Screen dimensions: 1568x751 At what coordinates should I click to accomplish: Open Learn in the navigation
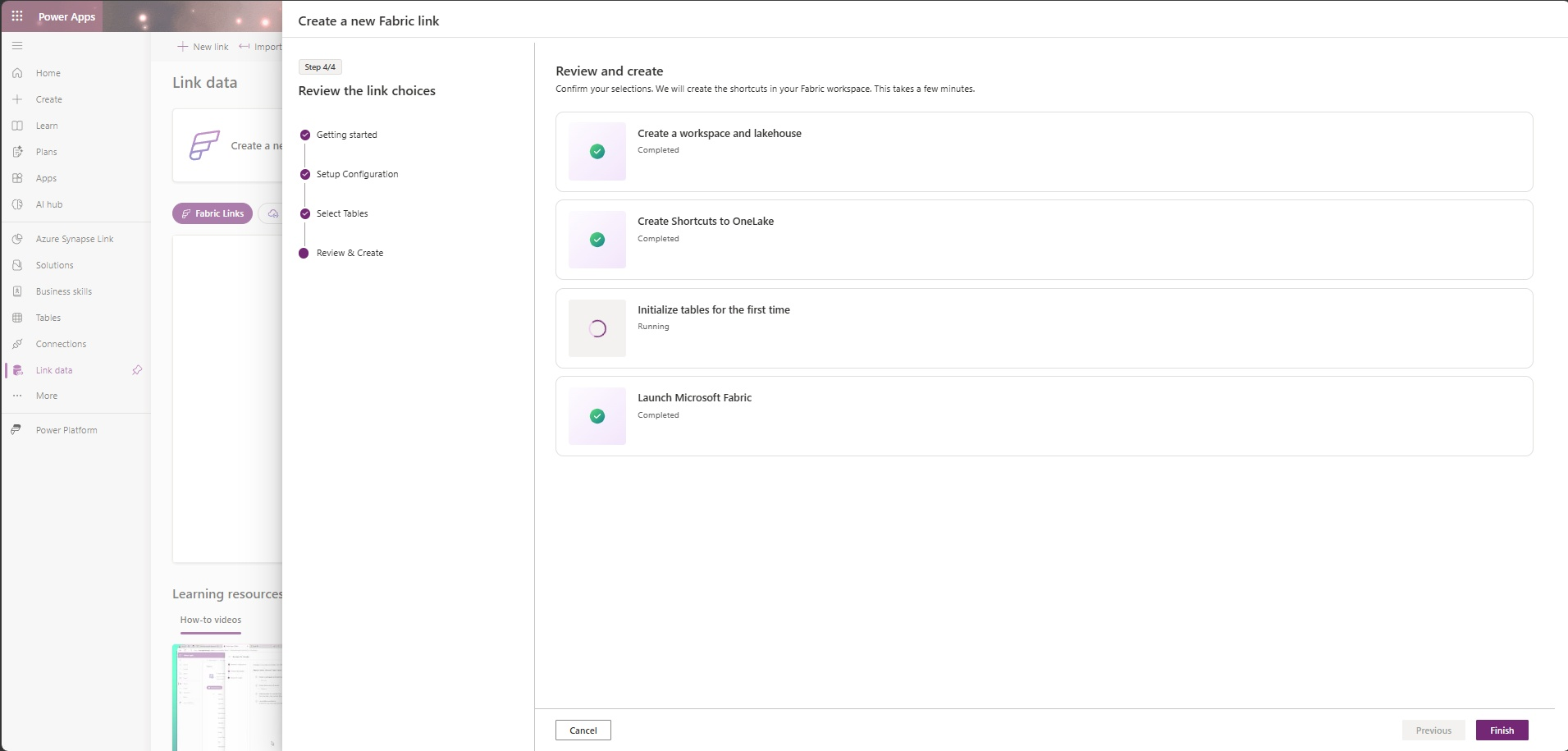(47, 126)
